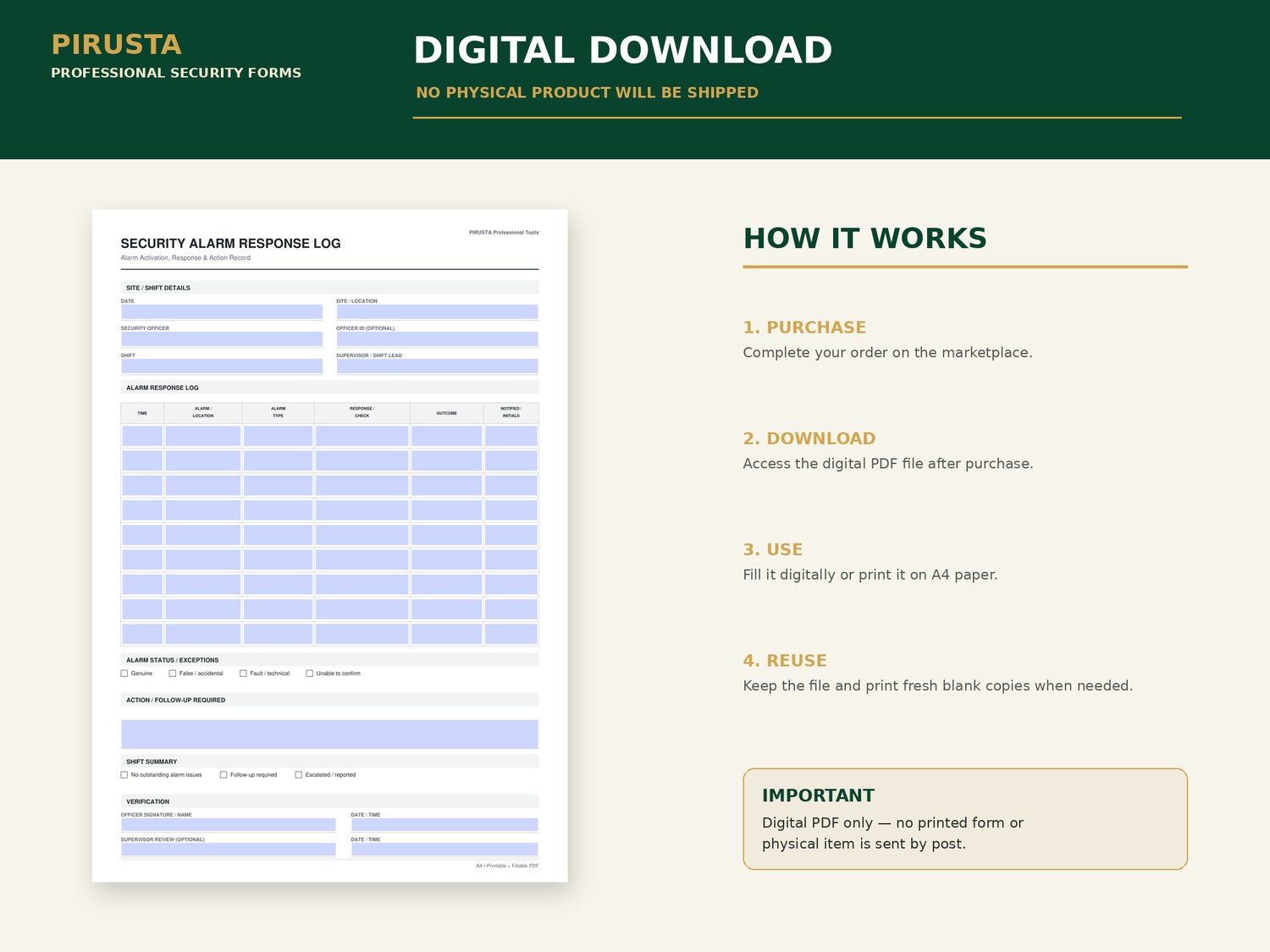The width and height of the screenshot is (1270, 952).
Task: Click the HOW IT WORKS heading
Action: point(865,239)
